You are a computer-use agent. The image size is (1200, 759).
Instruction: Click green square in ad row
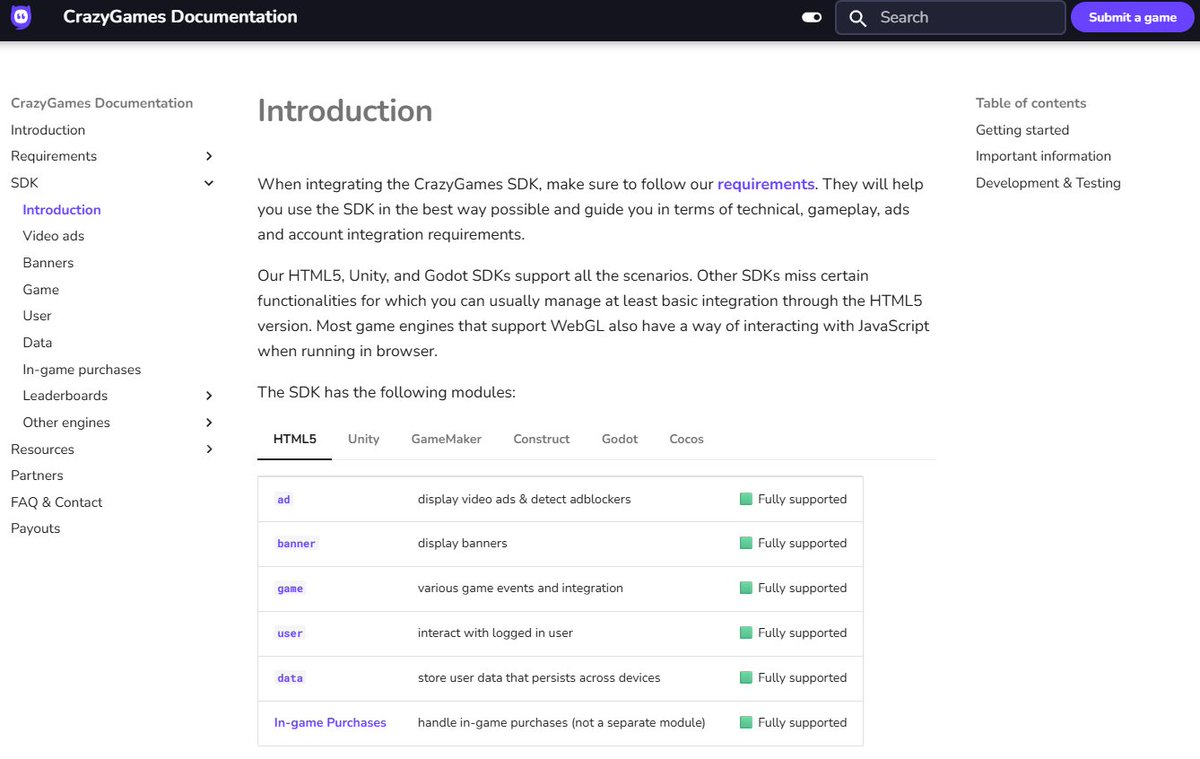tap(746, 499)
